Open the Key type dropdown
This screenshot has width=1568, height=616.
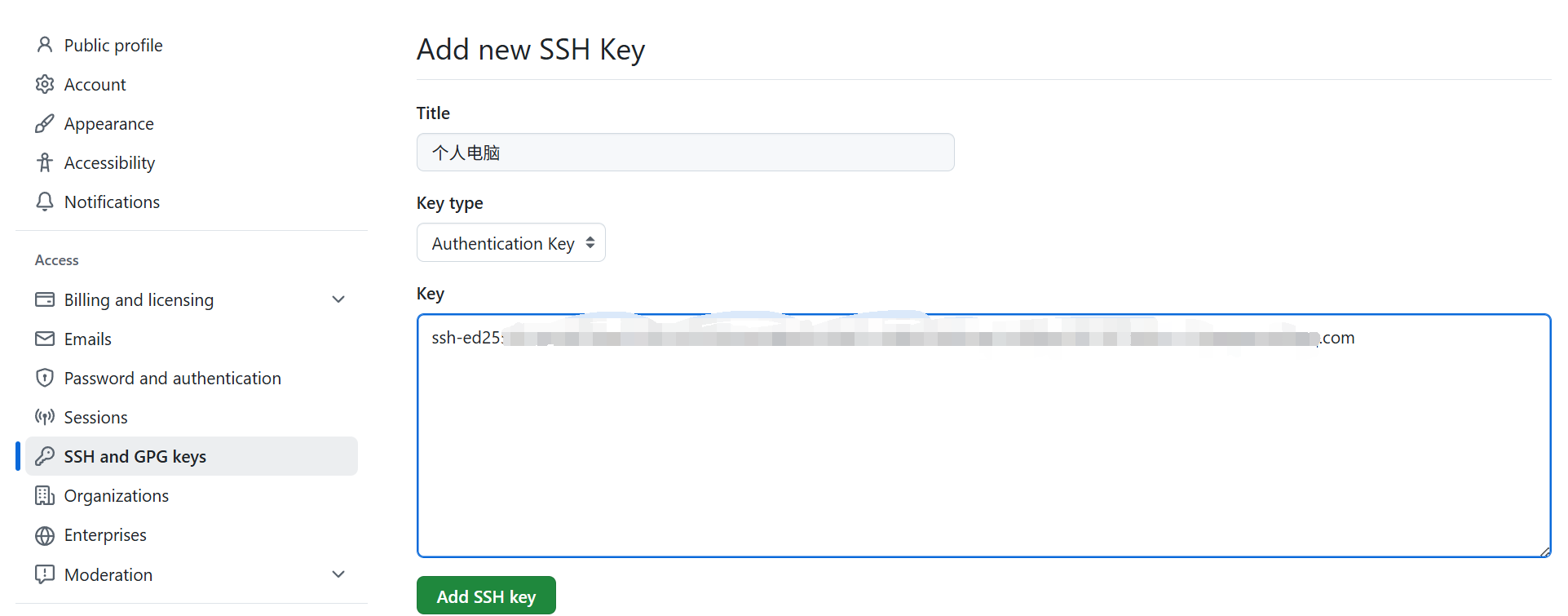510,243
